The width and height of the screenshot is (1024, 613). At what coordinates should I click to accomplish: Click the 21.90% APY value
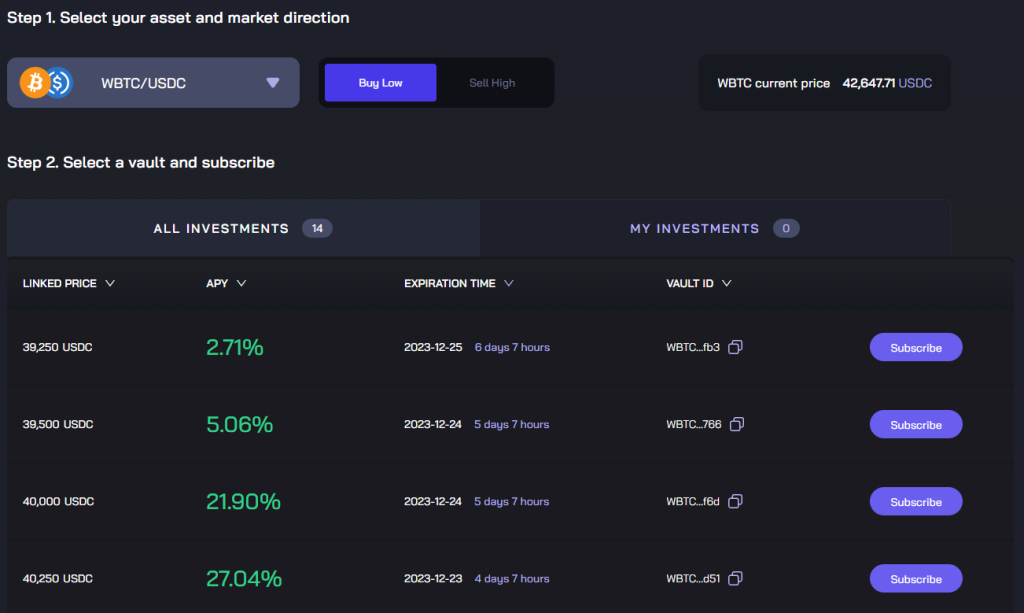[x=243, y=502]
